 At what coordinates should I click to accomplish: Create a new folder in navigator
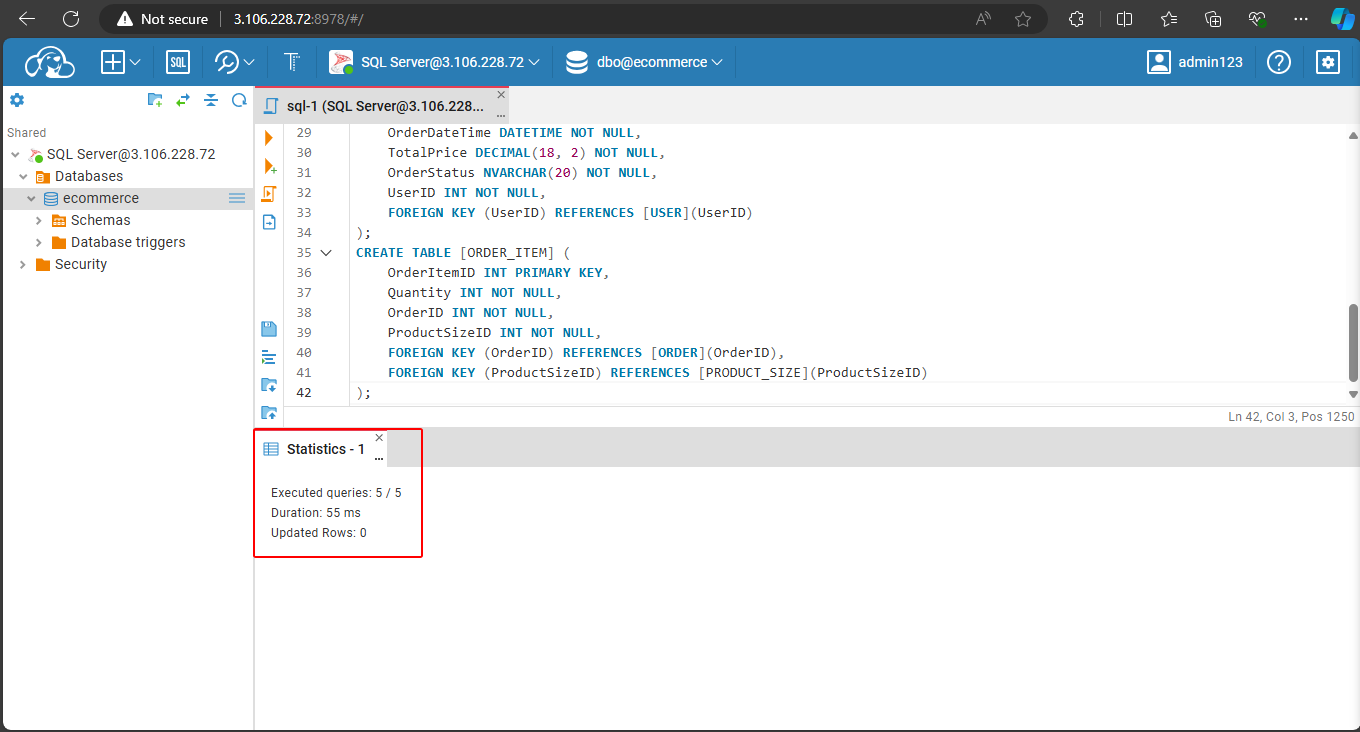[x=155, y=100]
